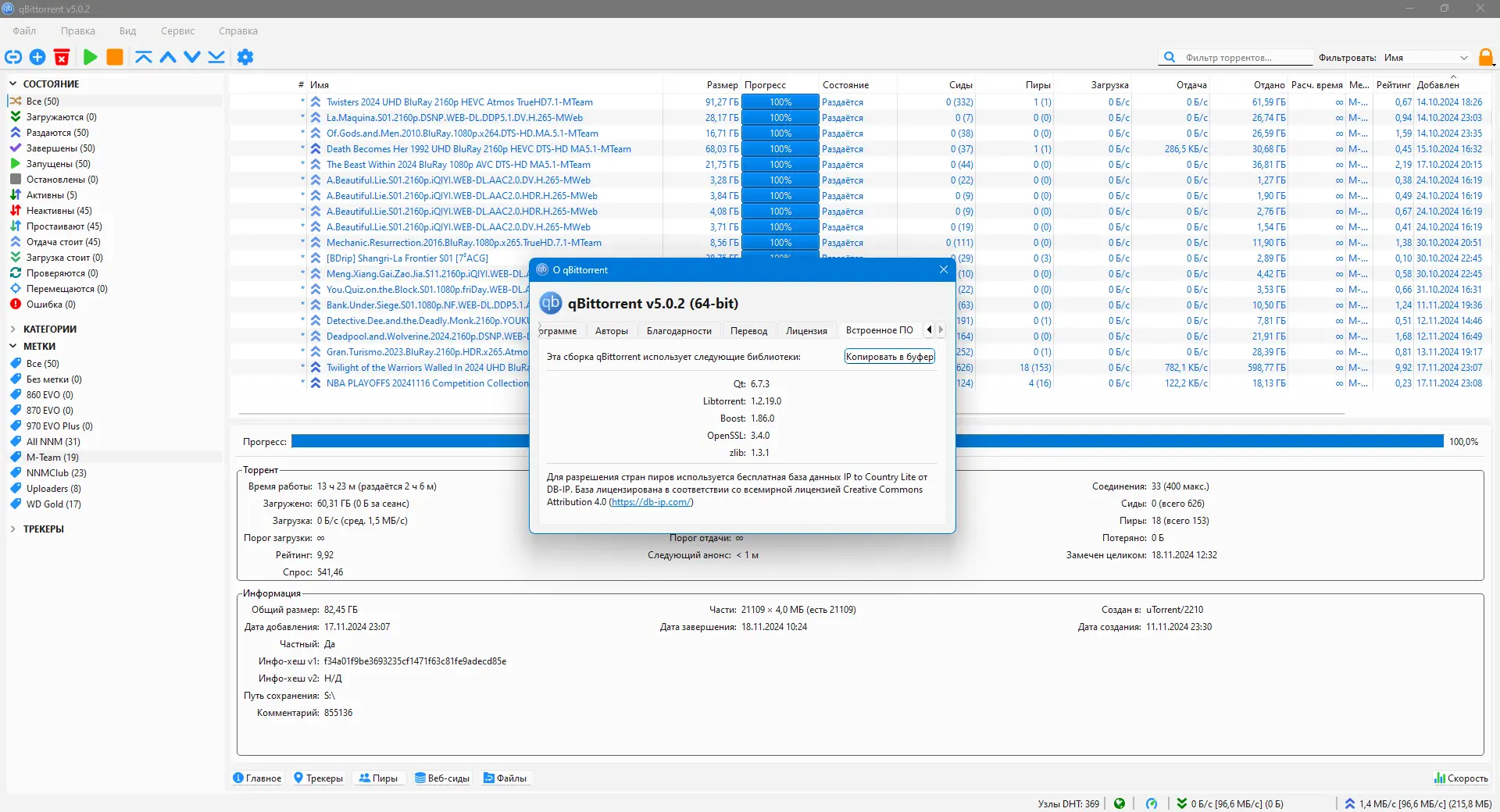Image resolution: width=1500 pixels, height=812 pixels.
Task: Click the torrent pieces Прогресс bar in details
Action: (x=867, y=442)
